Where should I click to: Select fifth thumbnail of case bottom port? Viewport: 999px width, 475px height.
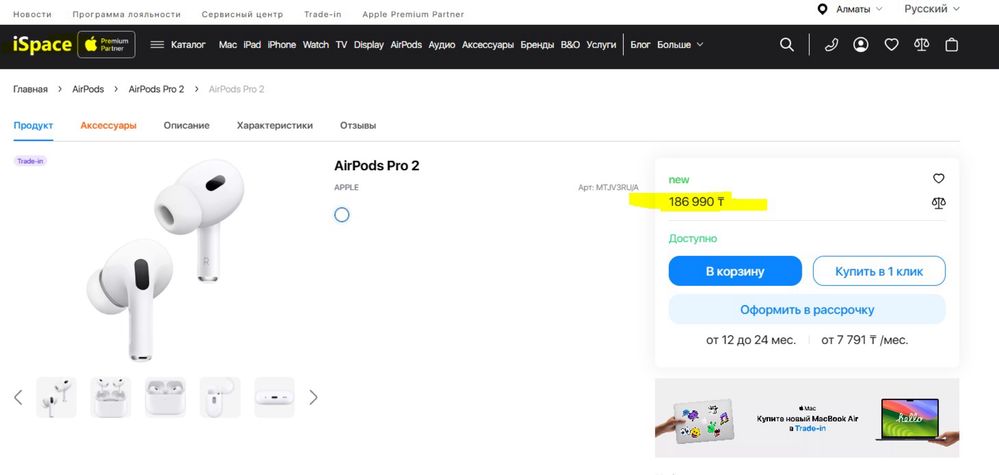point(275,397)
